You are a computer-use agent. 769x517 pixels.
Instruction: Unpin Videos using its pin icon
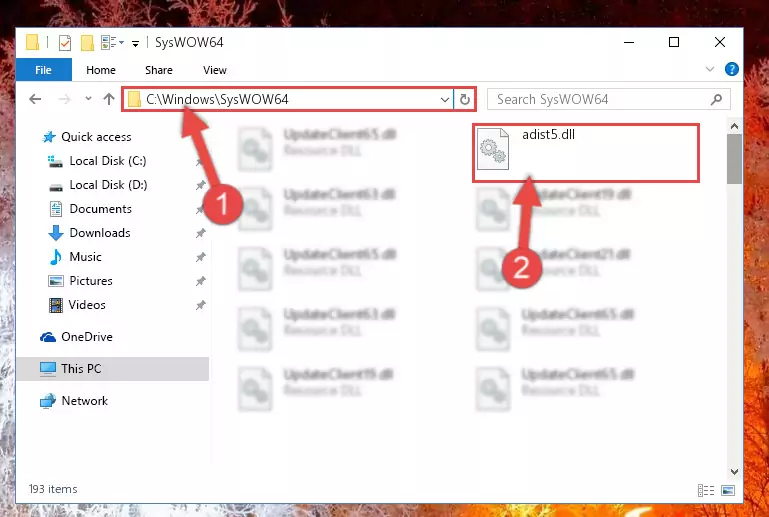click(x=201, y=305)
